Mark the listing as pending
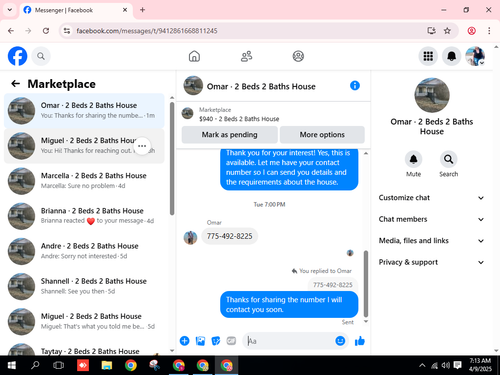500x375 pixels. coord(229,135)
